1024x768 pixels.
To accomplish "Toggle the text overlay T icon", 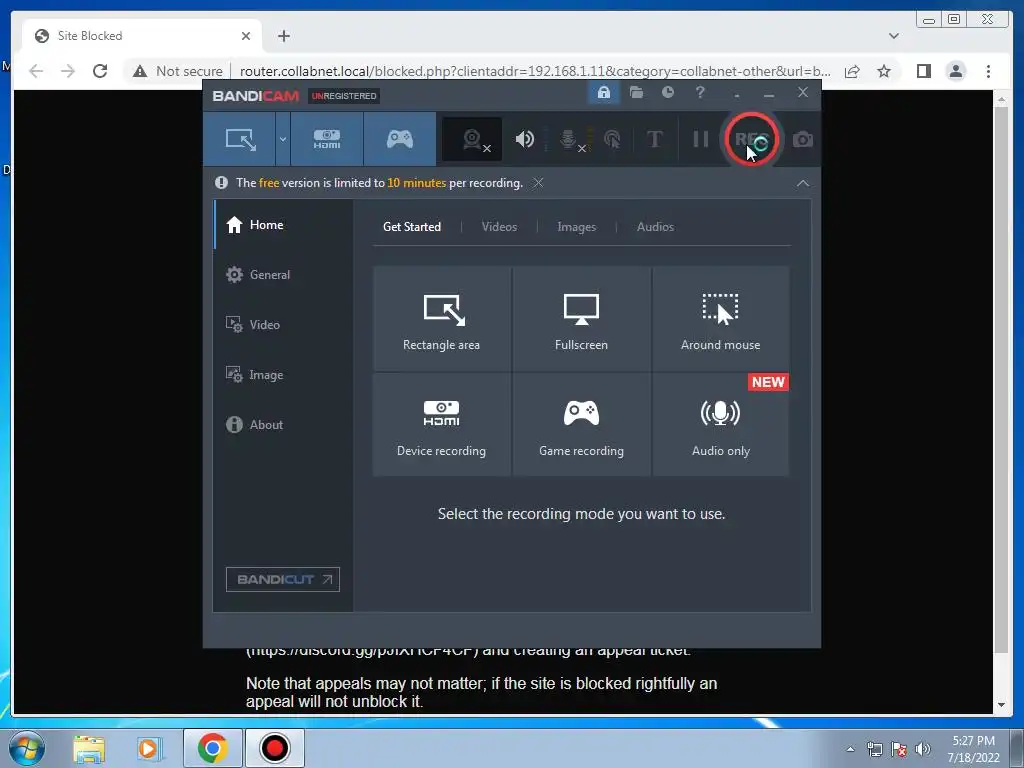I will coord(654,139).
